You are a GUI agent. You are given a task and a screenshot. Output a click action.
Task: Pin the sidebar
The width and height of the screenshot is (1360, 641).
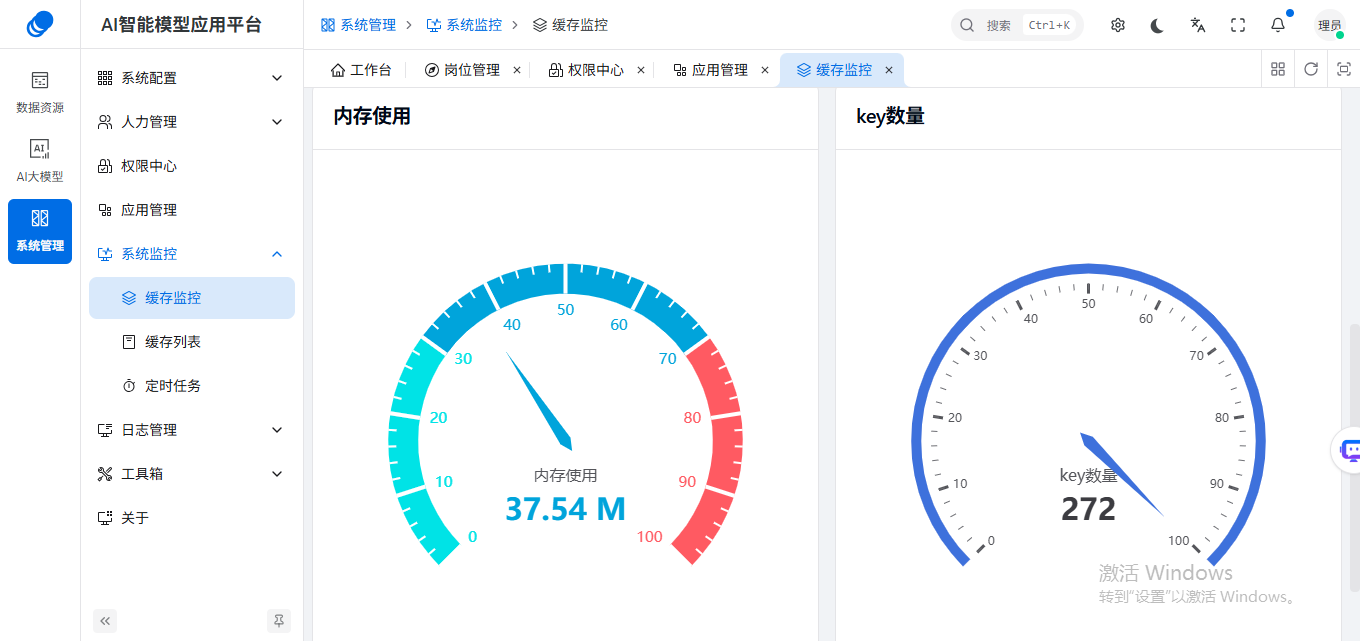point(279,621)
